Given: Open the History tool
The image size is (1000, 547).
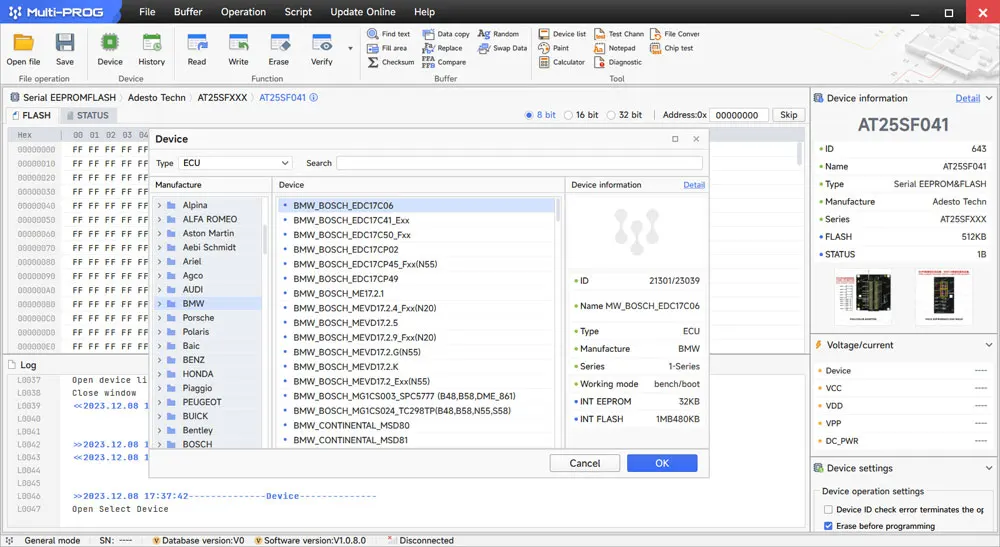Looking at the screenshot, I should [152, 43].
